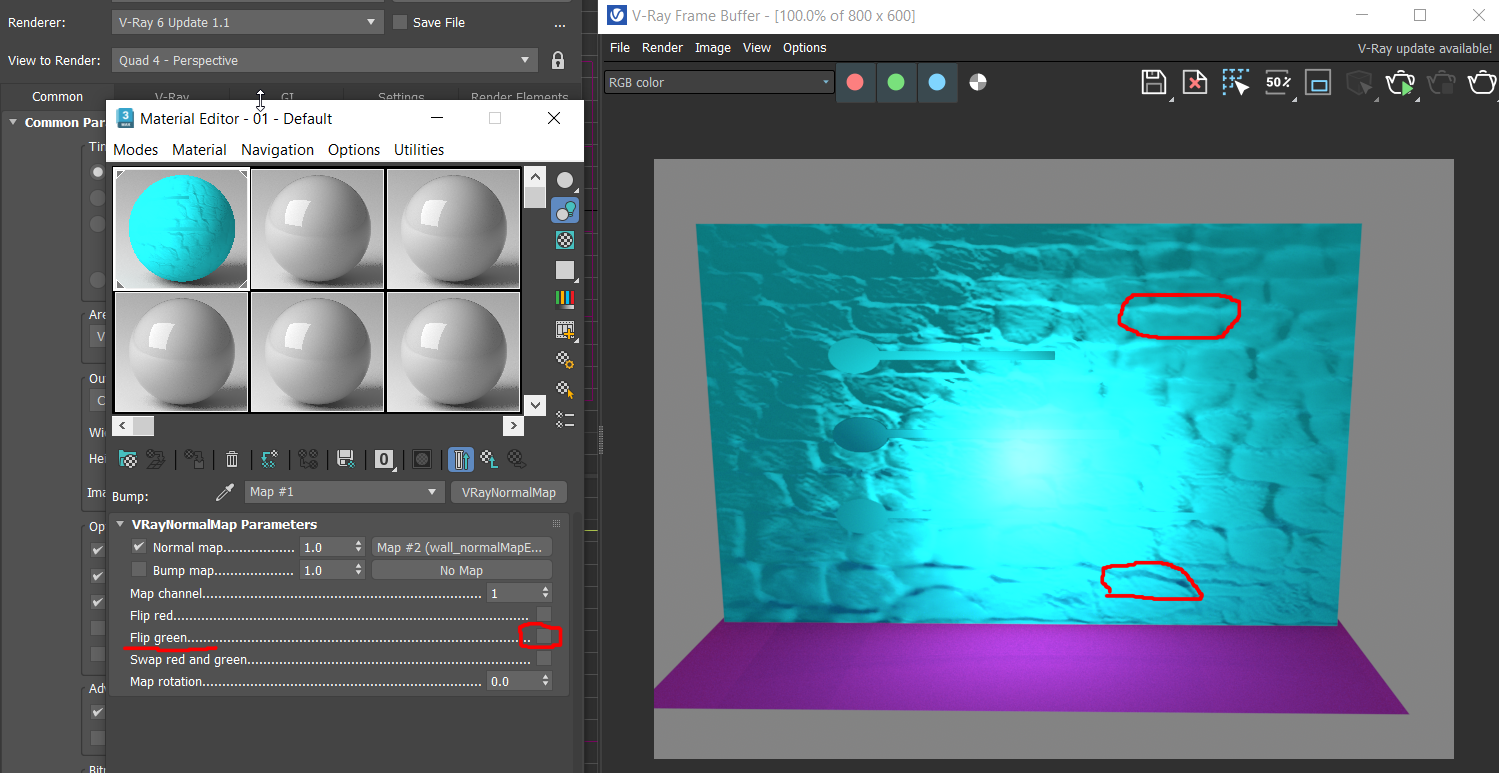Assign material to selection icon
Viewport: 1499px width, 773px height.
(195, 459)
